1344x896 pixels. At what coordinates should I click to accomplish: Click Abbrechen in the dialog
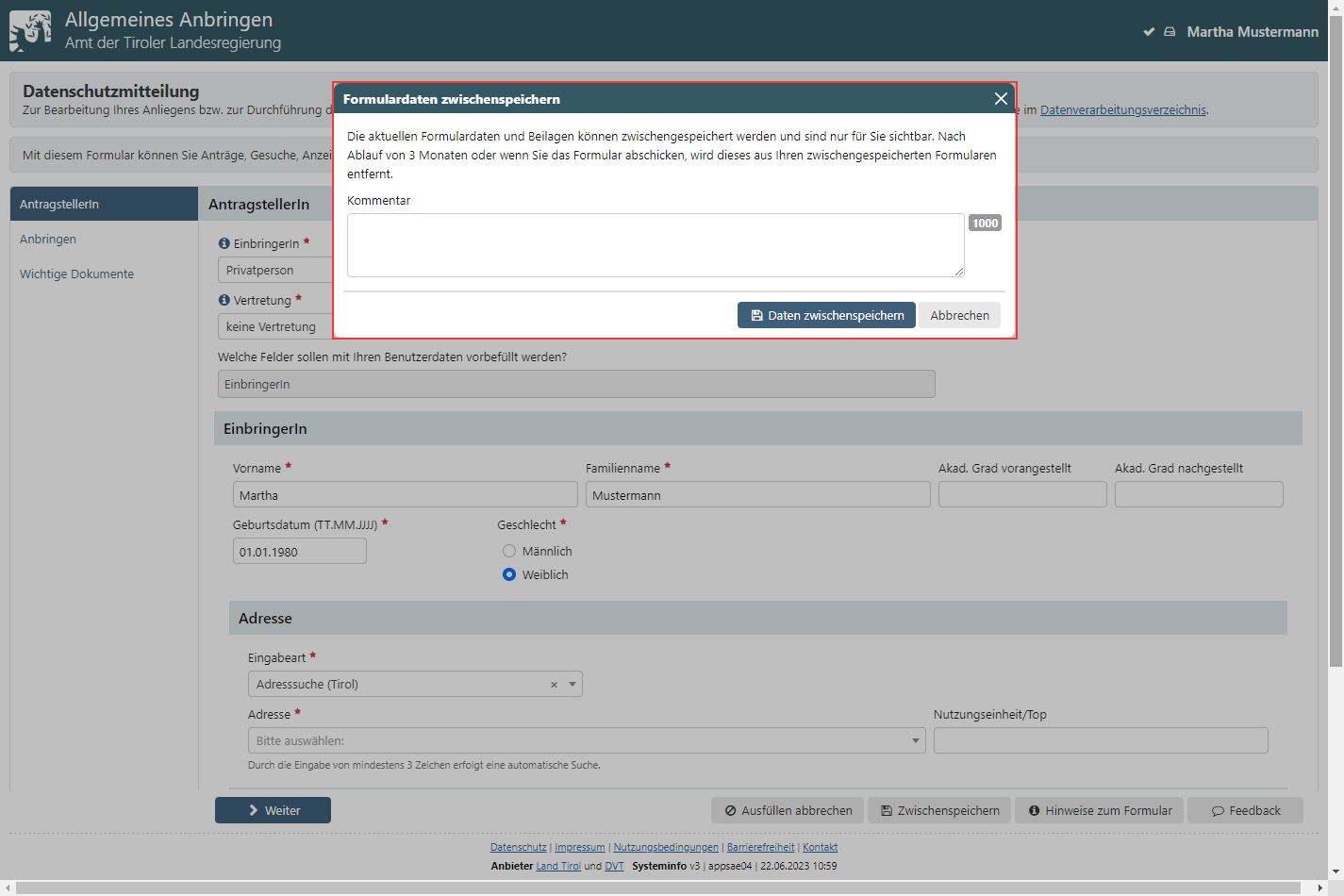pyautogui.click(x=959, y=315)
